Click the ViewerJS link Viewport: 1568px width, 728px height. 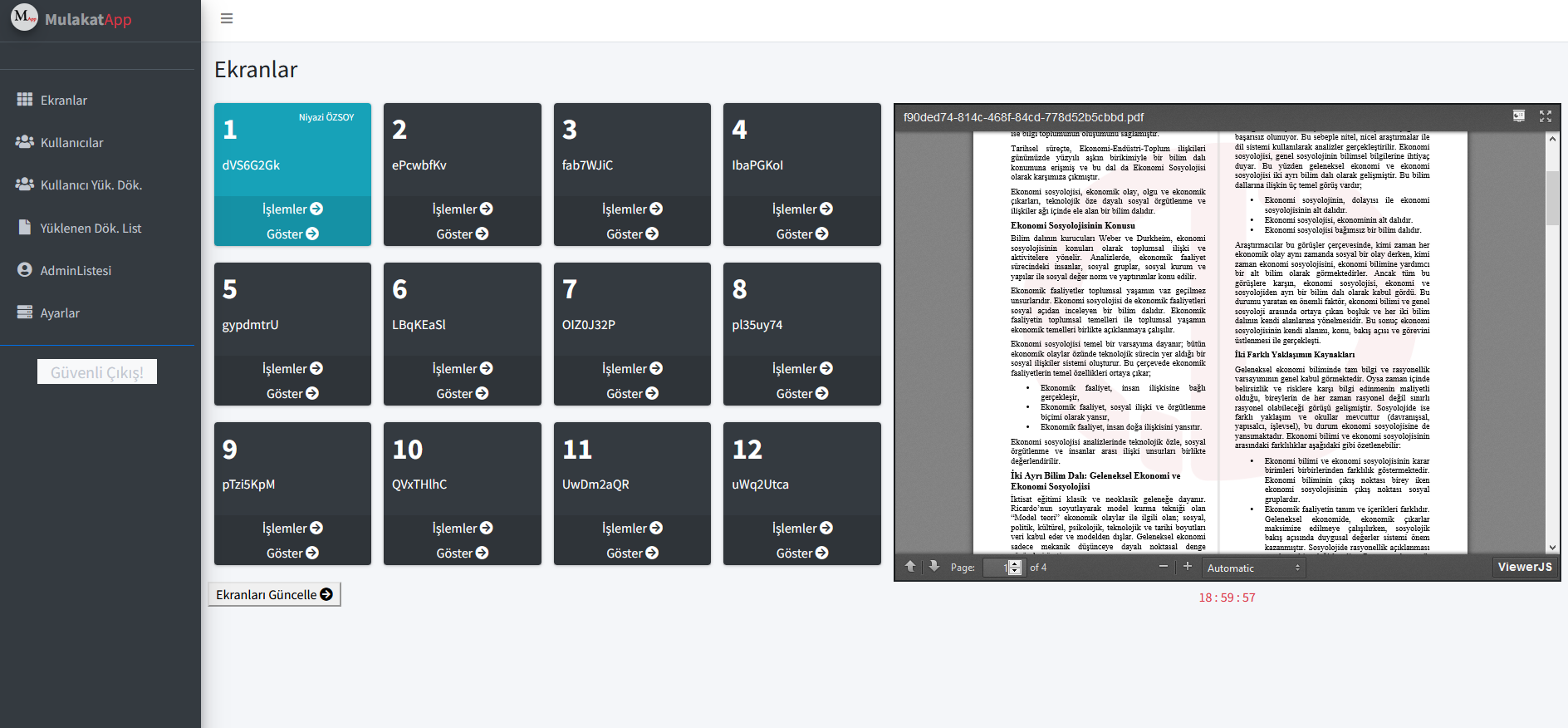click(1525, 567)
